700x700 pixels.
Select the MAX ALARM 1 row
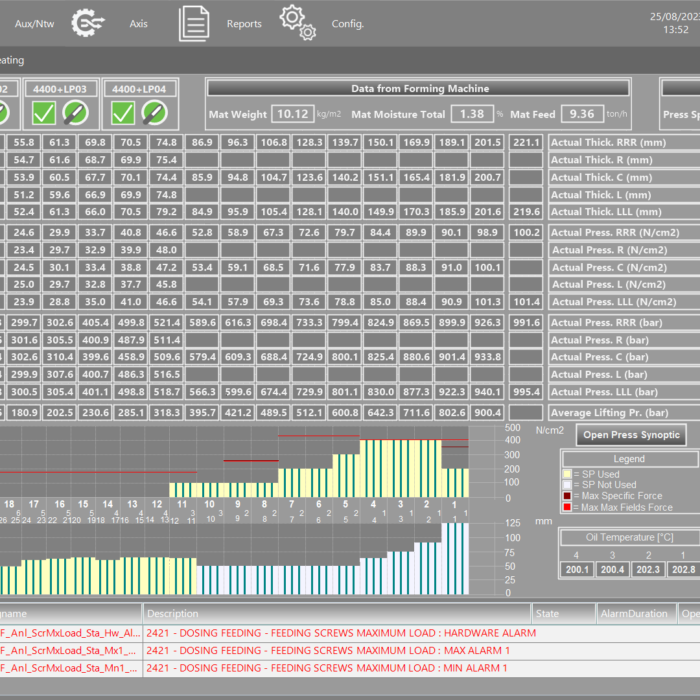(x=340, y=650)
